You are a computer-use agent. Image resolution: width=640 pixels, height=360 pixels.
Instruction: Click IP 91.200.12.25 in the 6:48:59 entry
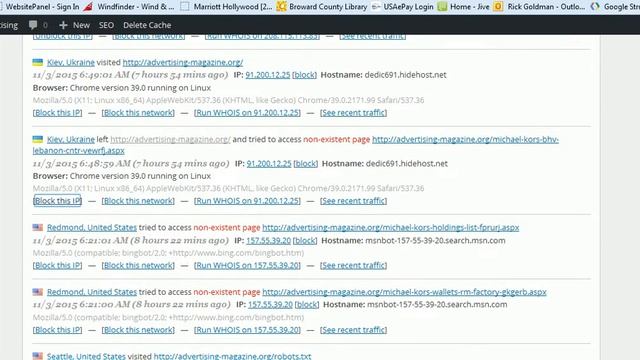coord(269,164)
